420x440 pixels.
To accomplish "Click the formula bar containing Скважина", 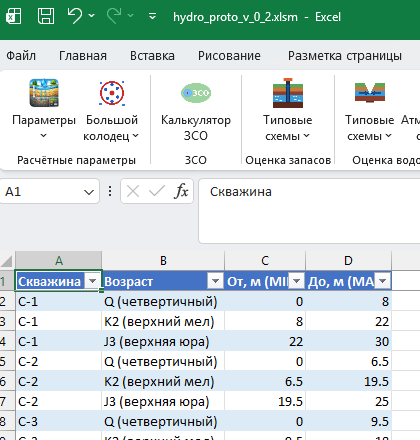I will point(309,211).
